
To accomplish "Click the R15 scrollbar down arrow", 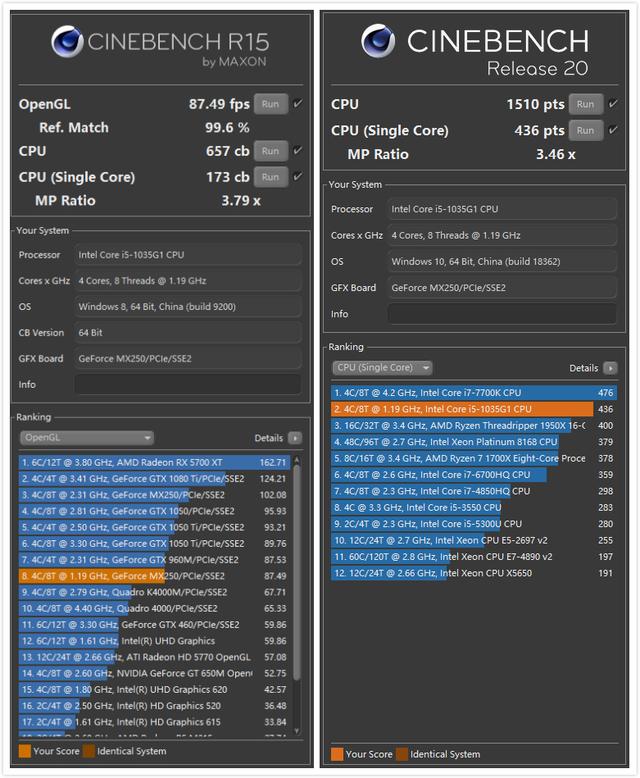I will click(297, 731).
